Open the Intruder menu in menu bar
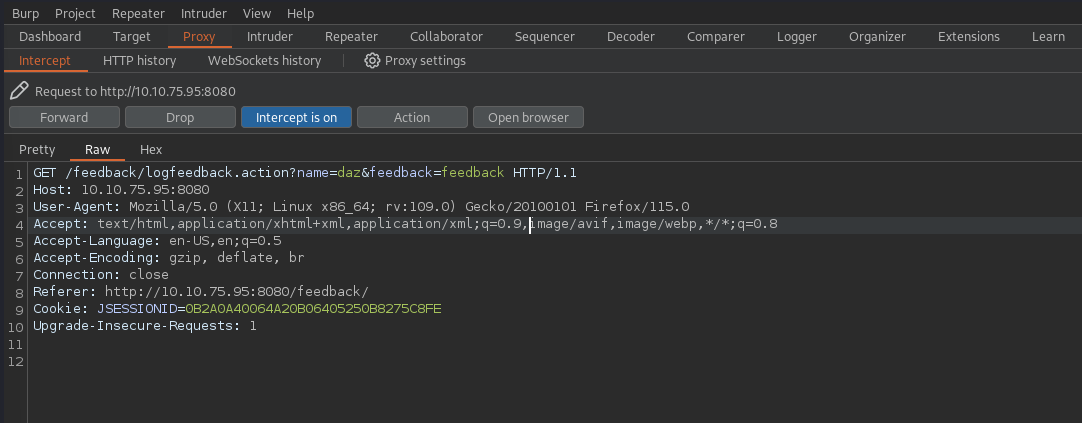 pos(203,14)
